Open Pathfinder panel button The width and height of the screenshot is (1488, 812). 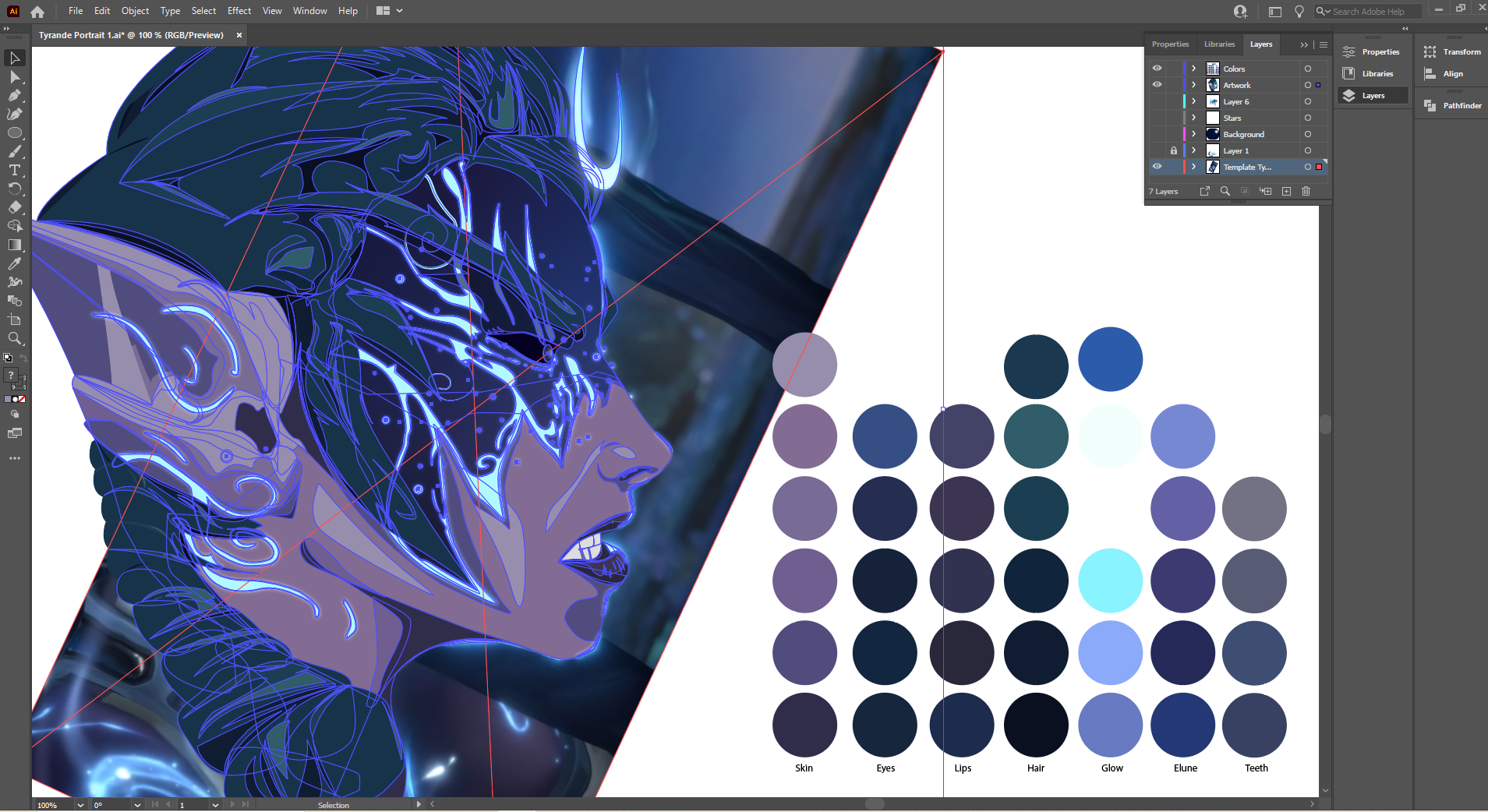click(x=1452, y=105)
